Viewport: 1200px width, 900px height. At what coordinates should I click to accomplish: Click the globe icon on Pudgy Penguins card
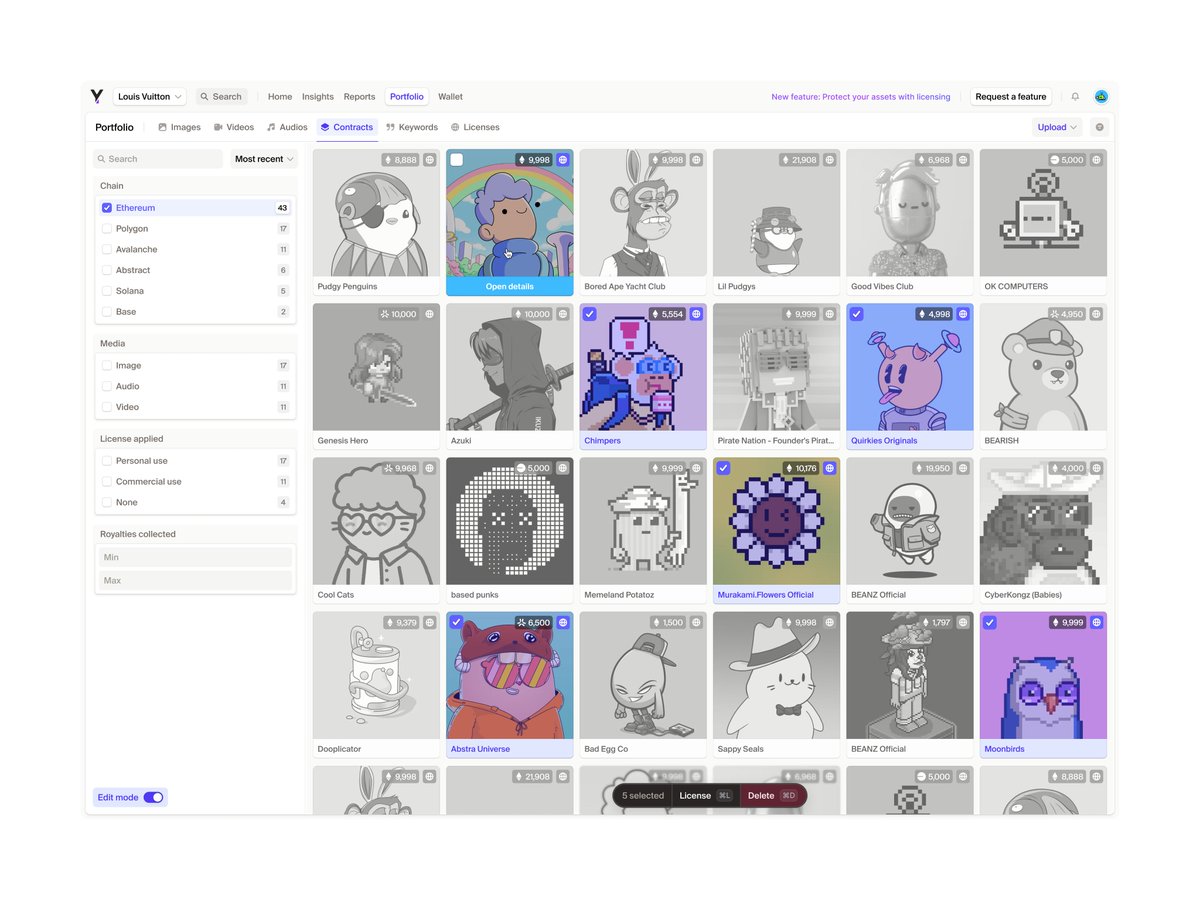click(429, 160)
